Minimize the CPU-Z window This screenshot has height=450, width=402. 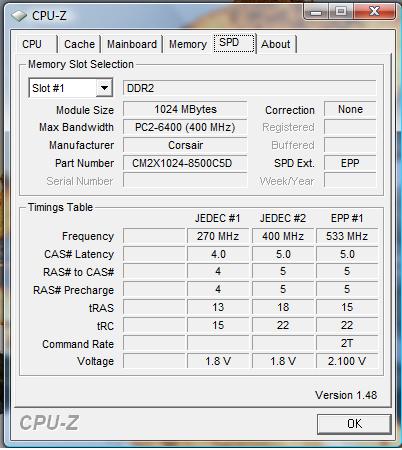[316, 12]
